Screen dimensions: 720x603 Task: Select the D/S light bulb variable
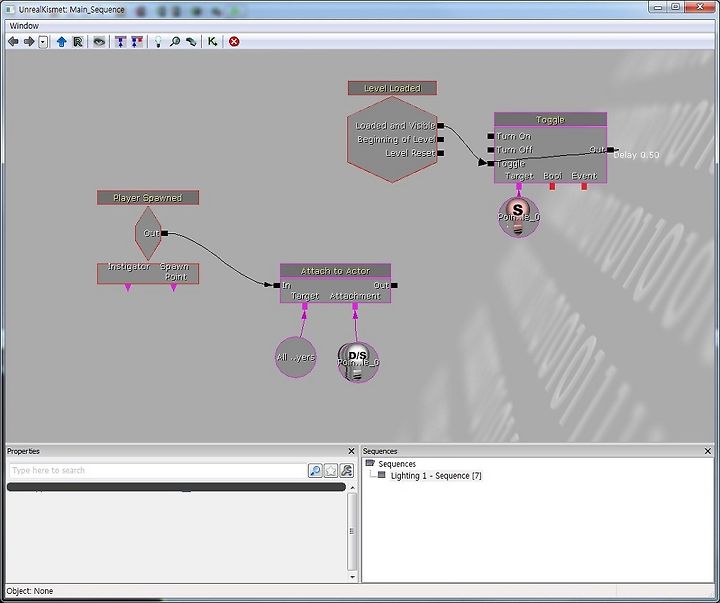click(x=358, y=362)
